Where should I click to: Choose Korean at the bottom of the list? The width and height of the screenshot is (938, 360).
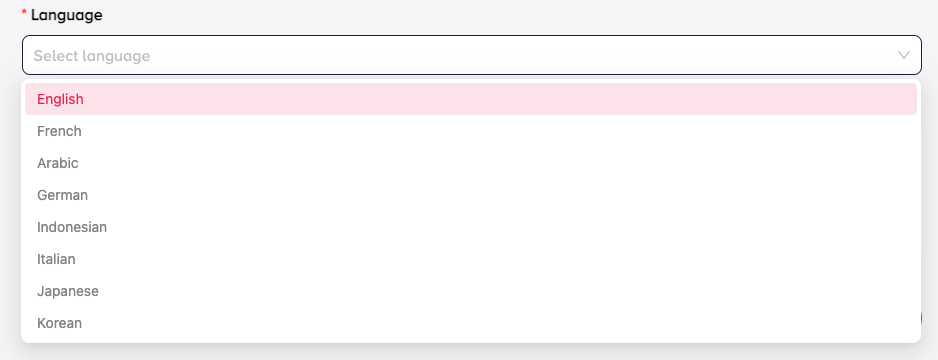(471, 324)
